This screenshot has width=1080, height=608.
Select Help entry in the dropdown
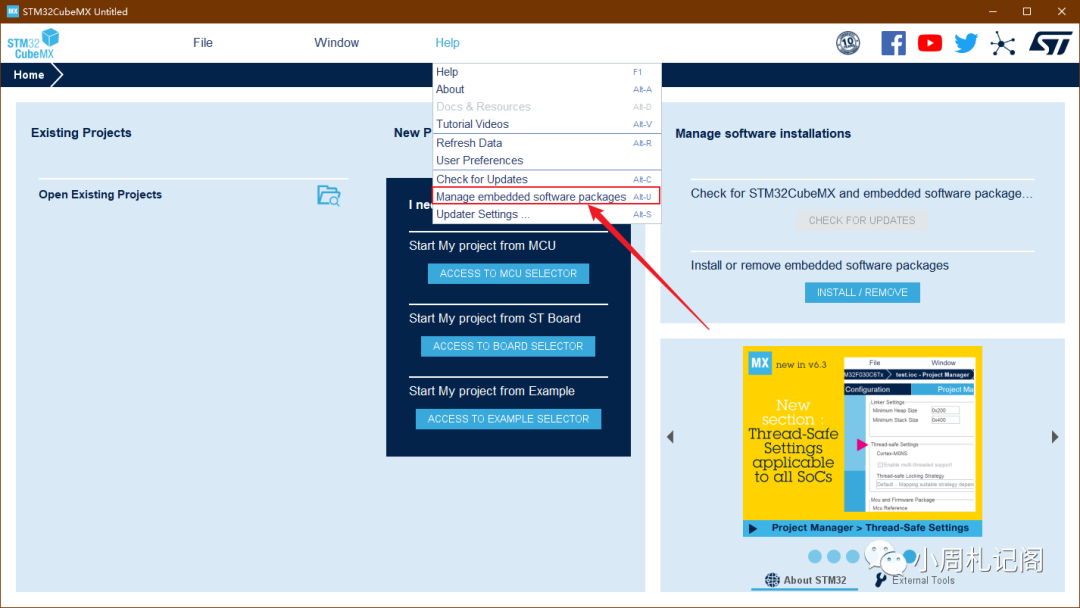tap(547, 72)
